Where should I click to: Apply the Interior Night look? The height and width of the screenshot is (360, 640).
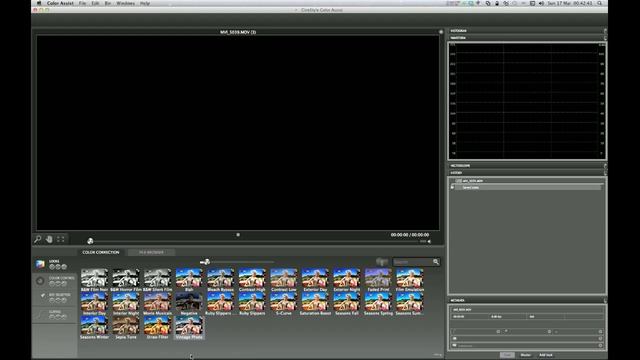(x=126, y=303)
